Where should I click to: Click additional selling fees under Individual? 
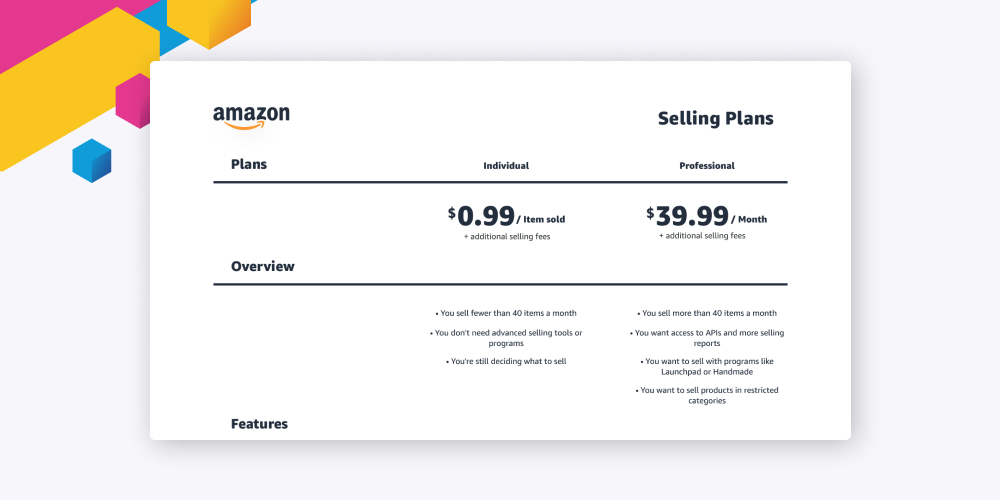(x=506, y=237)
